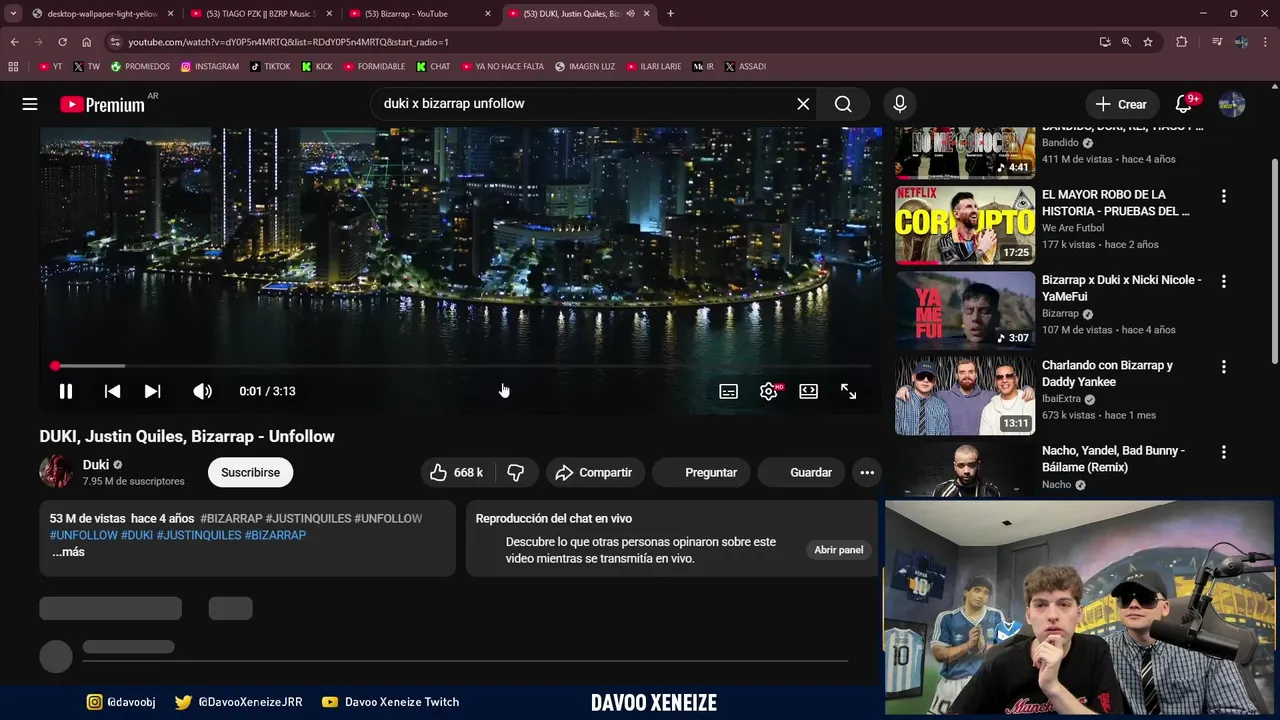Screen dimensions: 1280x720
Task: Open the Duki channel name link
Action: coord(96,465)
